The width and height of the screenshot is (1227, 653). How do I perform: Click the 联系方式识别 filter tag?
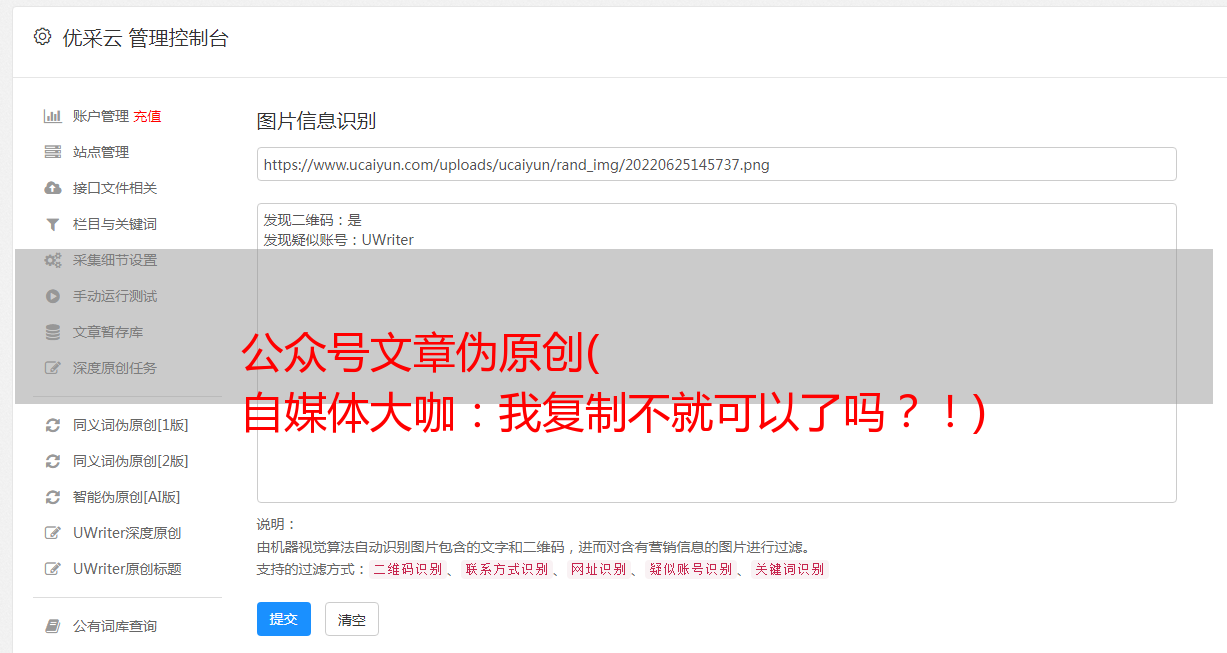(506, 569)
